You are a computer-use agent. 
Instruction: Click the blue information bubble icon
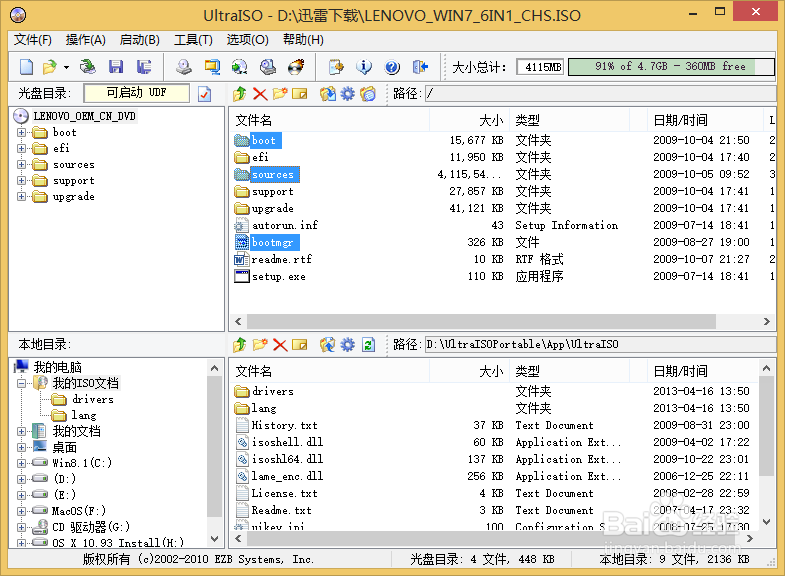pyautogui.click(x=364, y=67)
